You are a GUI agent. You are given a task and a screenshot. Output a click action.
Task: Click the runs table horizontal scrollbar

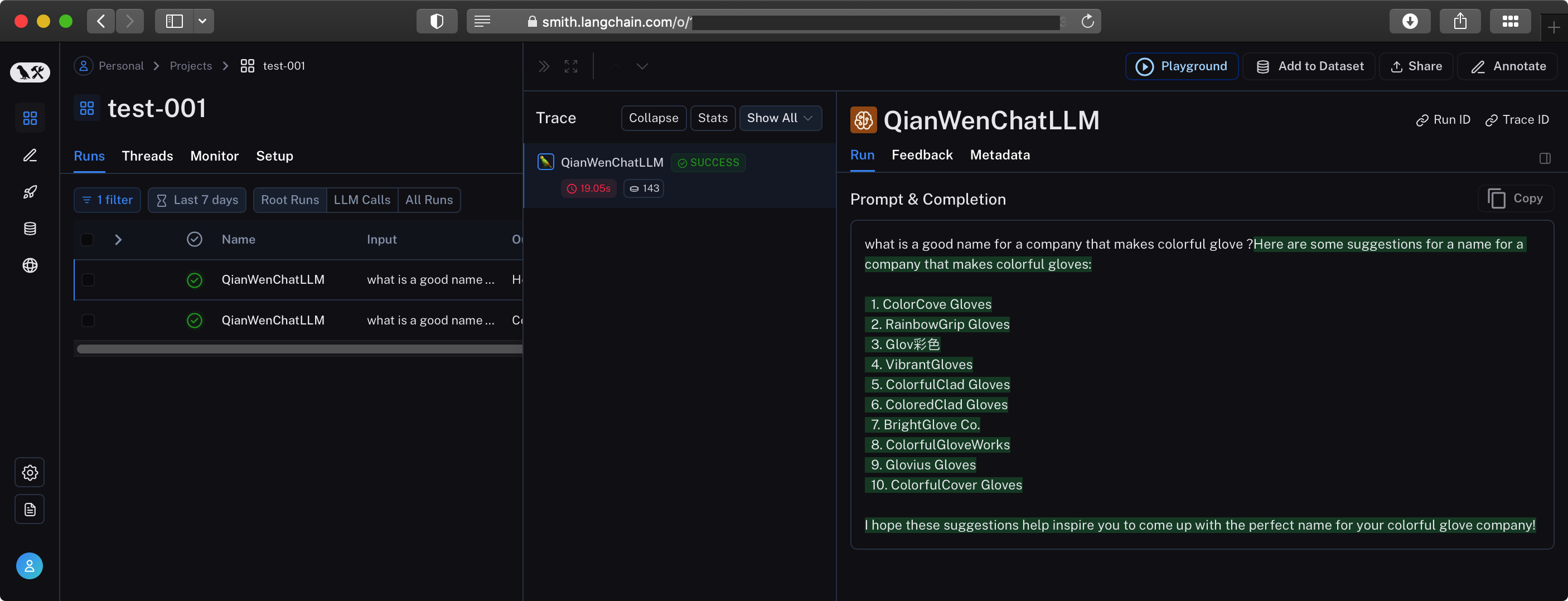(x=299, y=349)
